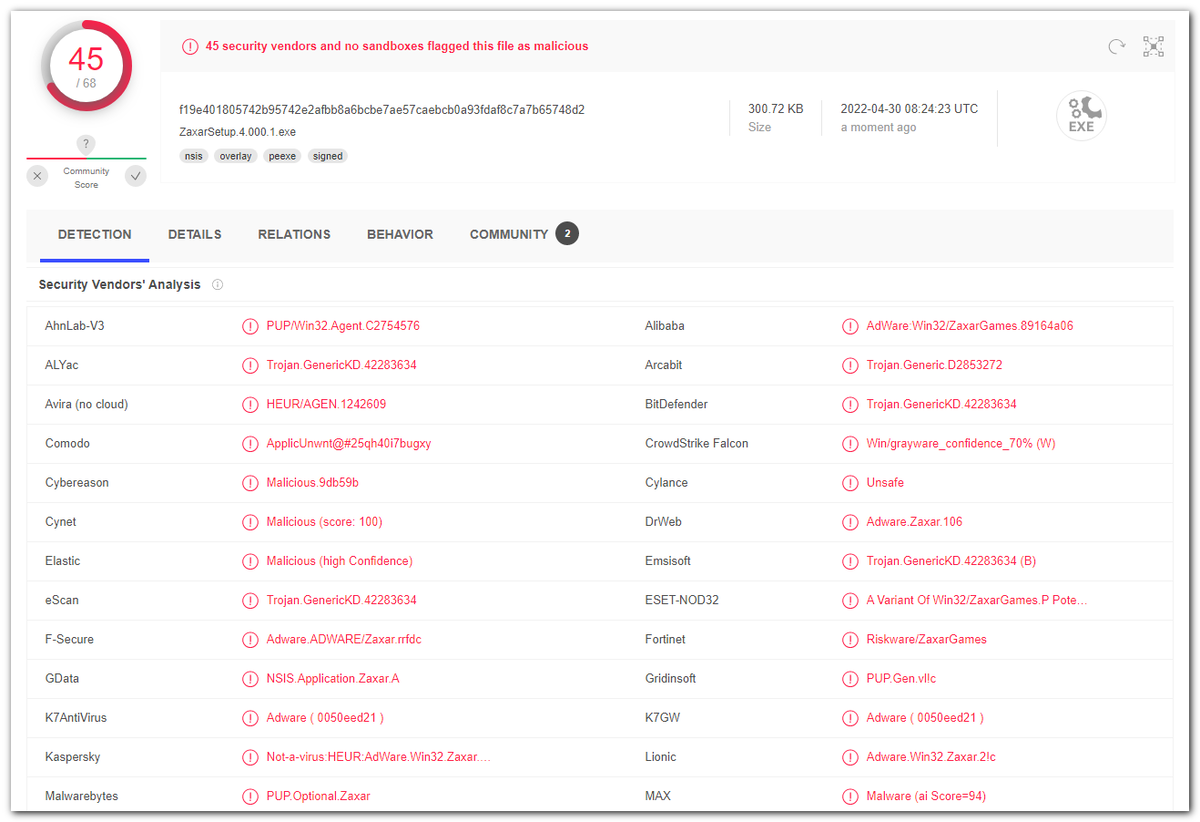1200x822 pixels.
Task: Vote harmless with the check community icon
Action: pyautogui.click(x=136, y=176)
